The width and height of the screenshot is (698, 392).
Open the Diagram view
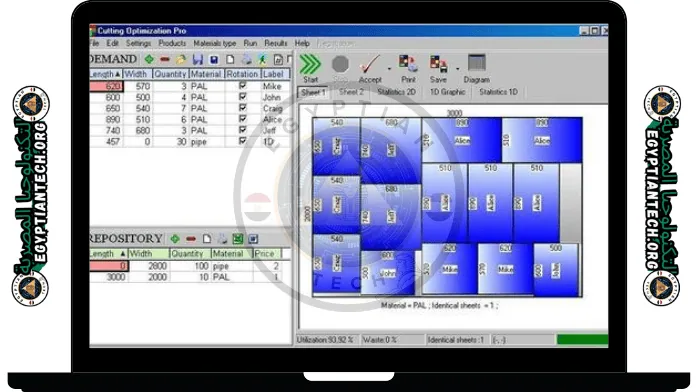click(x=476, y=69)
